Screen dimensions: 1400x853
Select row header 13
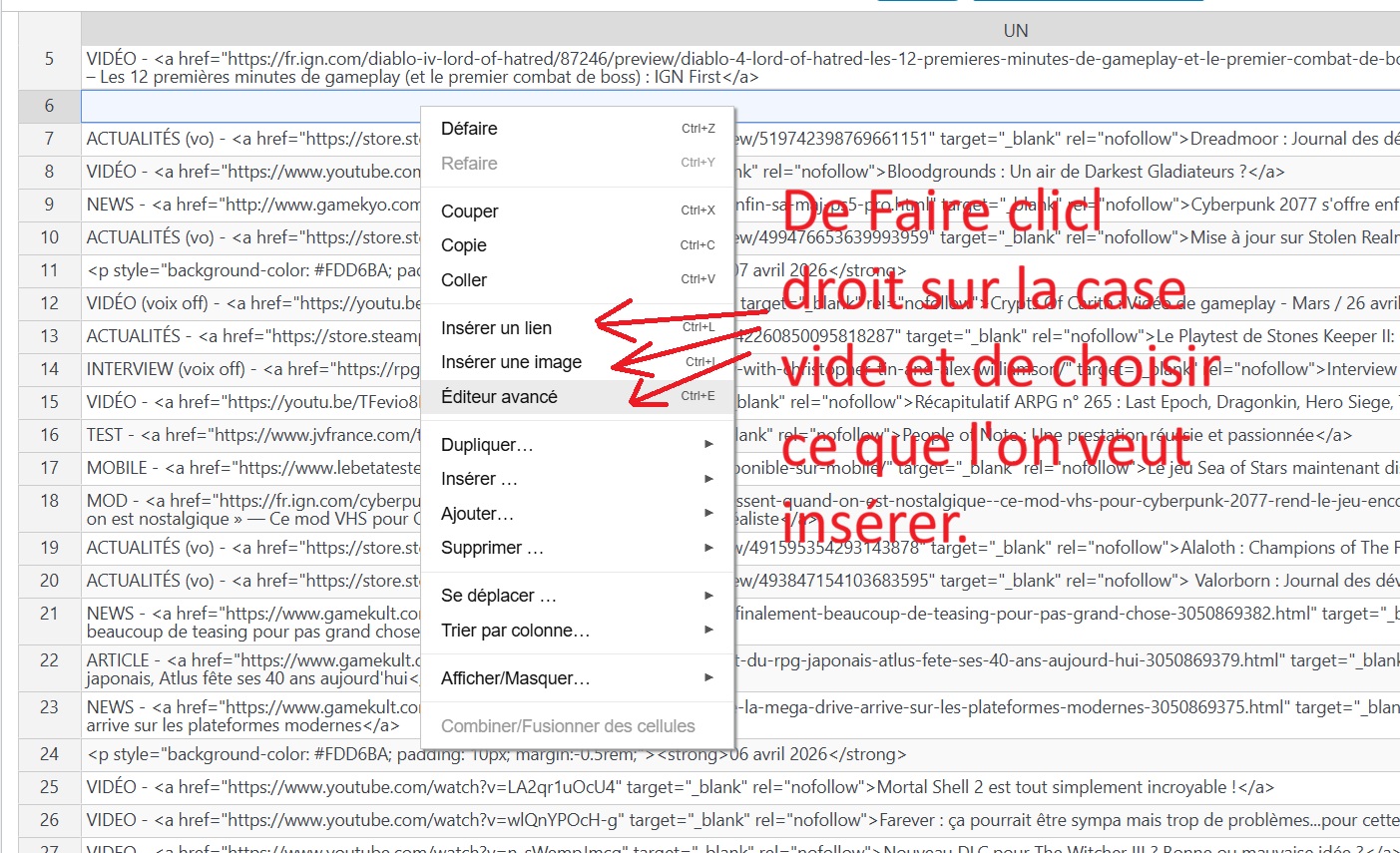[x=50, y=336]
